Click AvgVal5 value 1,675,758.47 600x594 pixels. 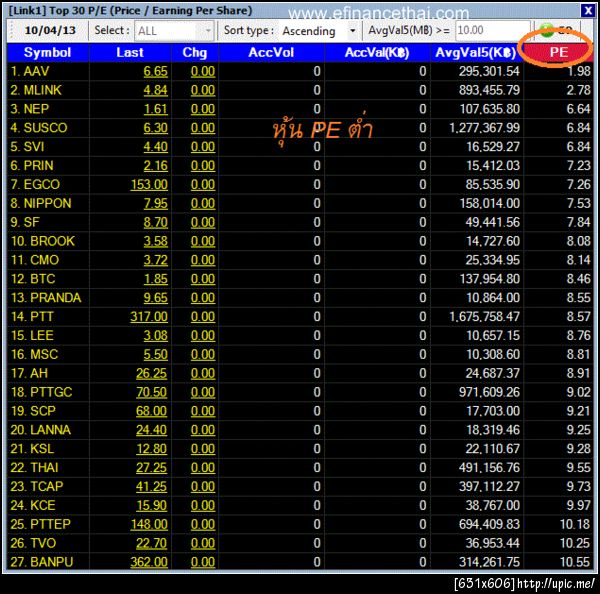[484, 317]
